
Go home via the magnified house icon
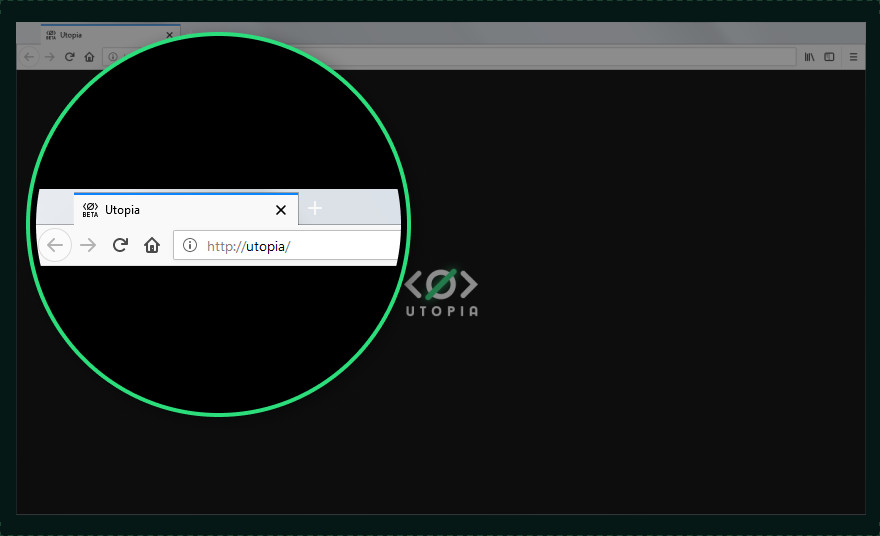(x=152, y=245)
